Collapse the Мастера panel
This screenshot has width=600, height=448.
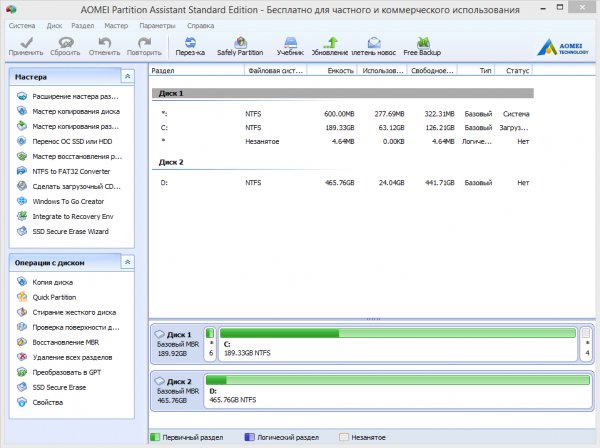tap(127, 77)
